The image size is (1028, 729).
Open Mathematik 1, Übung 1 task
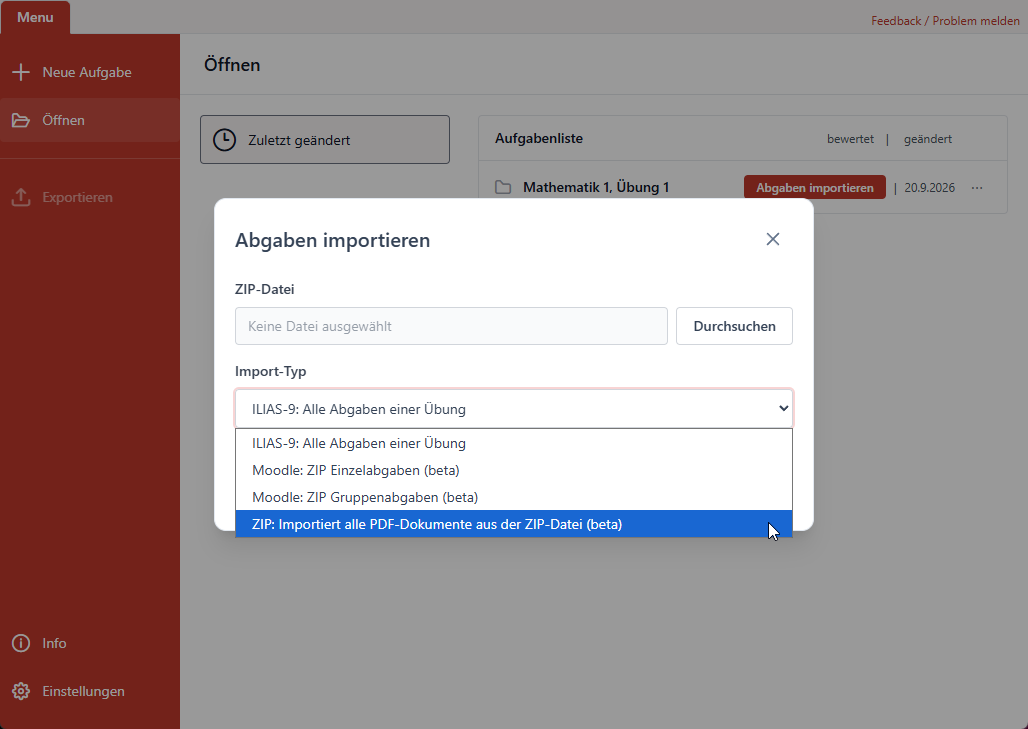point(596,187)
